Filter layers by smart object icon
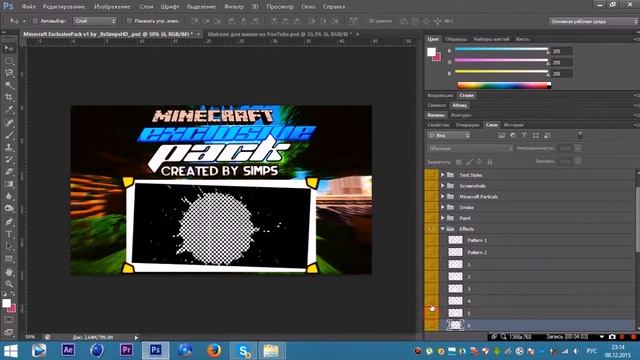Image resolution: width=640 pixels, height=360 pixels. (547, 135)
